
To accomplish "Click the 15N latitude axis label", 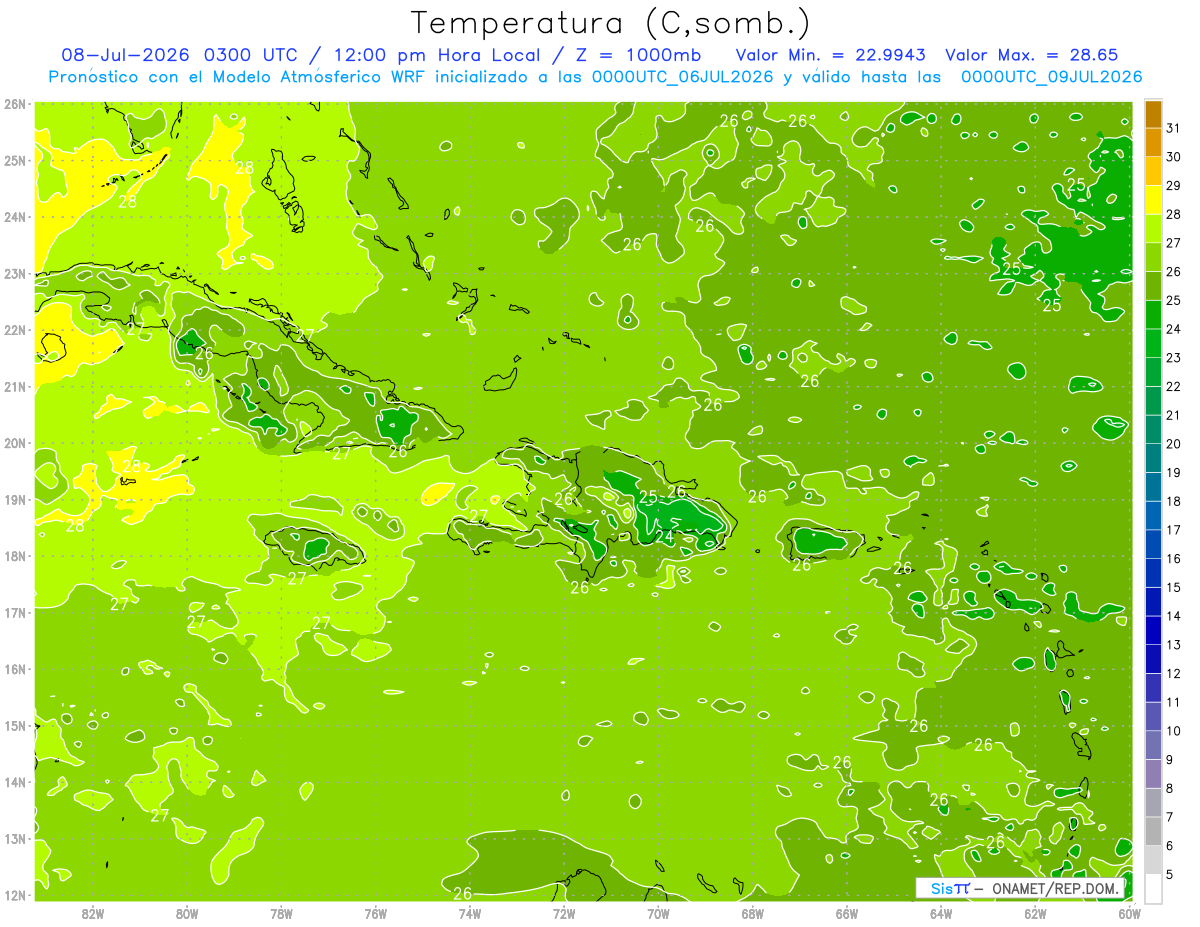I will tap(15, 725).
